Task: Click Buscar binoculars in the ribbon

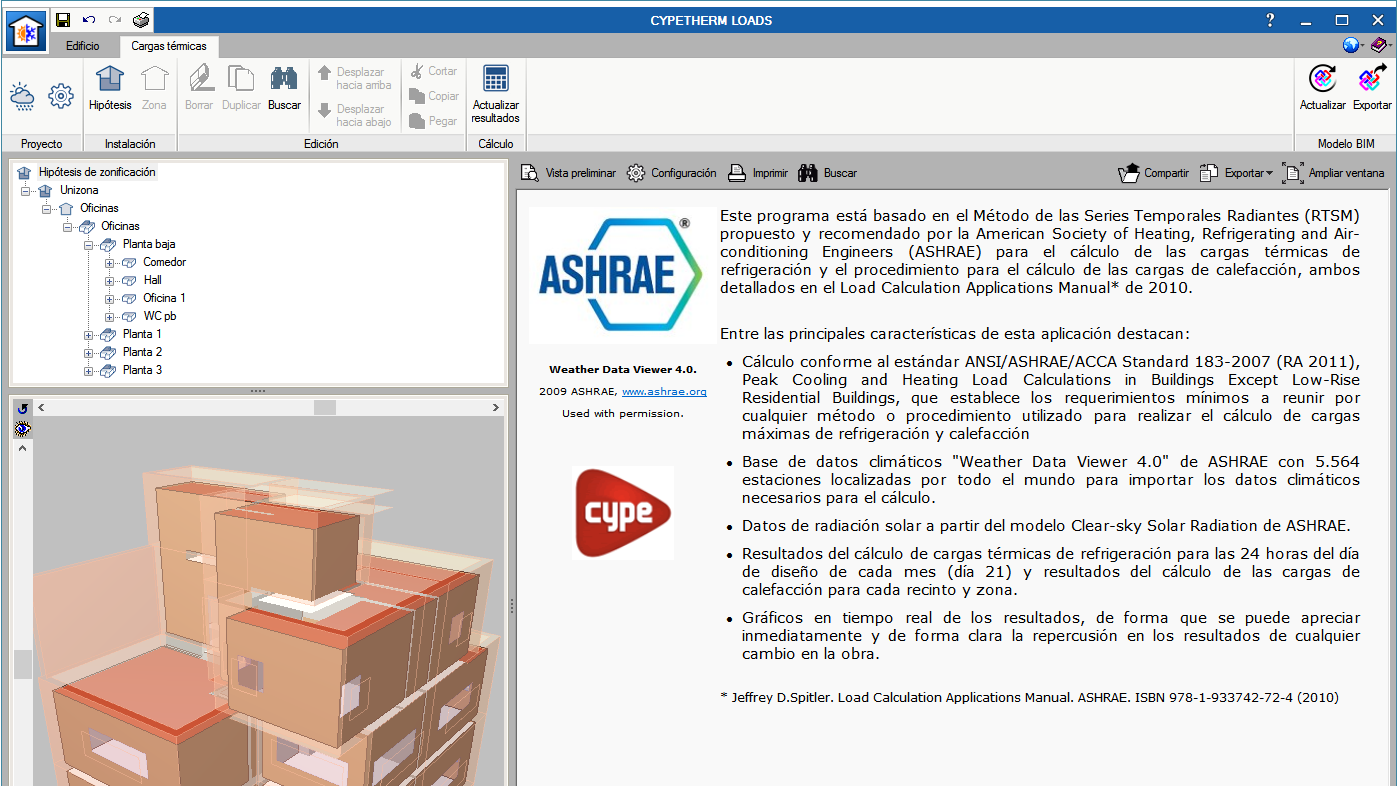Action: [284, 89]
